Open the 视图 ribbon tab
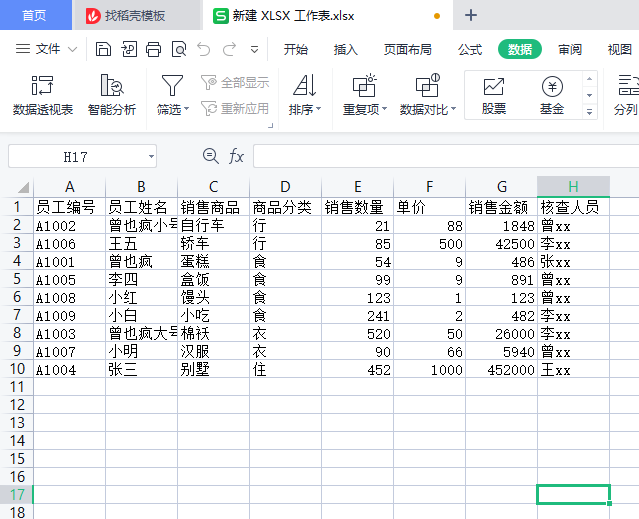Screen dimensions: 639x519 [619, 49]
